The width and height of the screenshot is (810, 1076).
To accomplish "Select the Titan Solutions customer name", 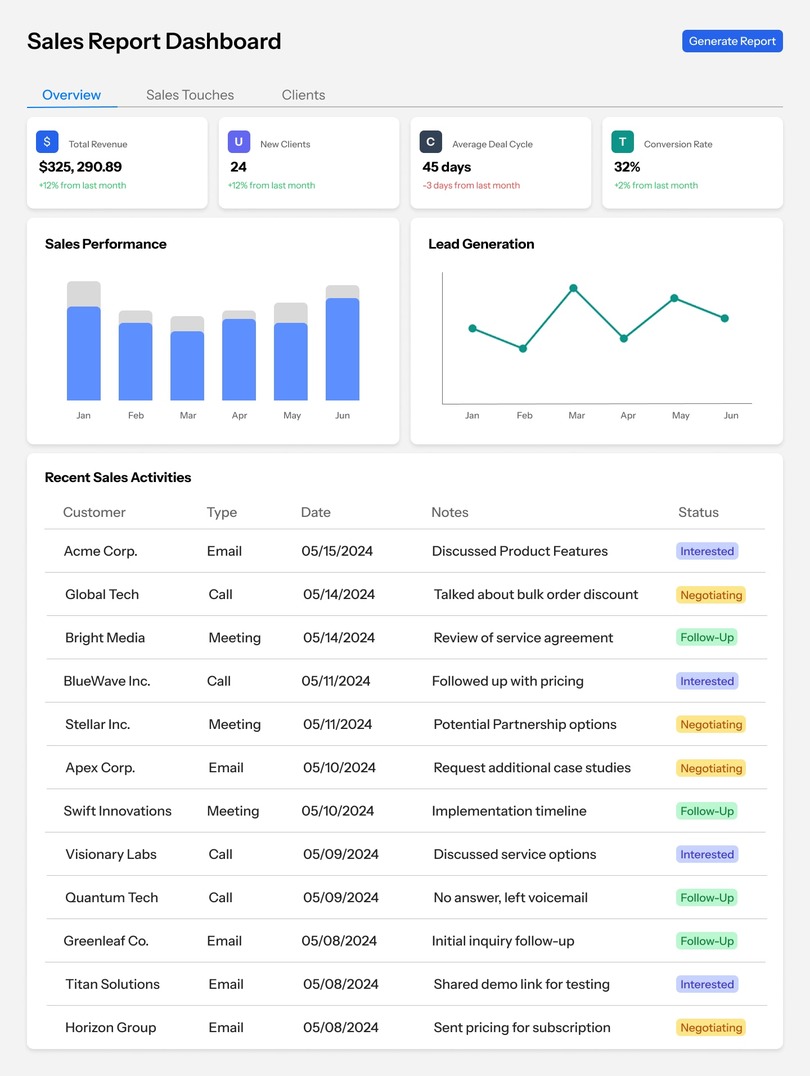I will pos(113,984).
